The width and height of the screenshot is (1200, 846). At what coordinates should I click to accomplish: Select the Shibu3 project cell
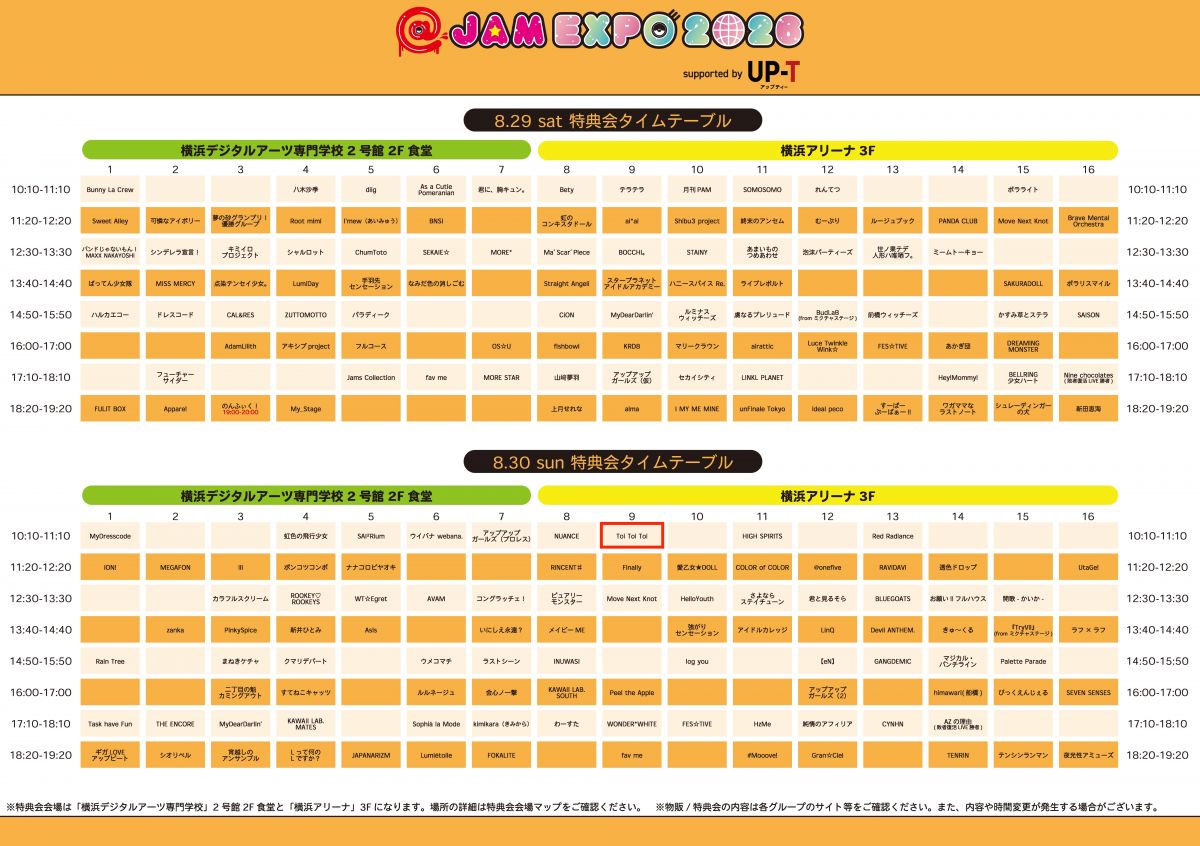click(x=697, y=221)
